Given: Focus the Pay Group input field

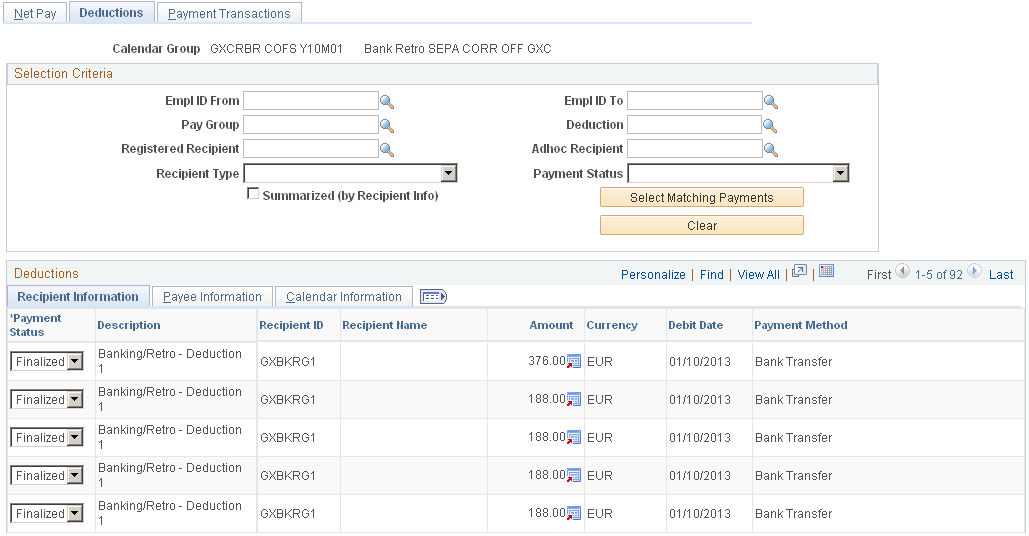Looking at the screenshot, I should coord(310,125).
